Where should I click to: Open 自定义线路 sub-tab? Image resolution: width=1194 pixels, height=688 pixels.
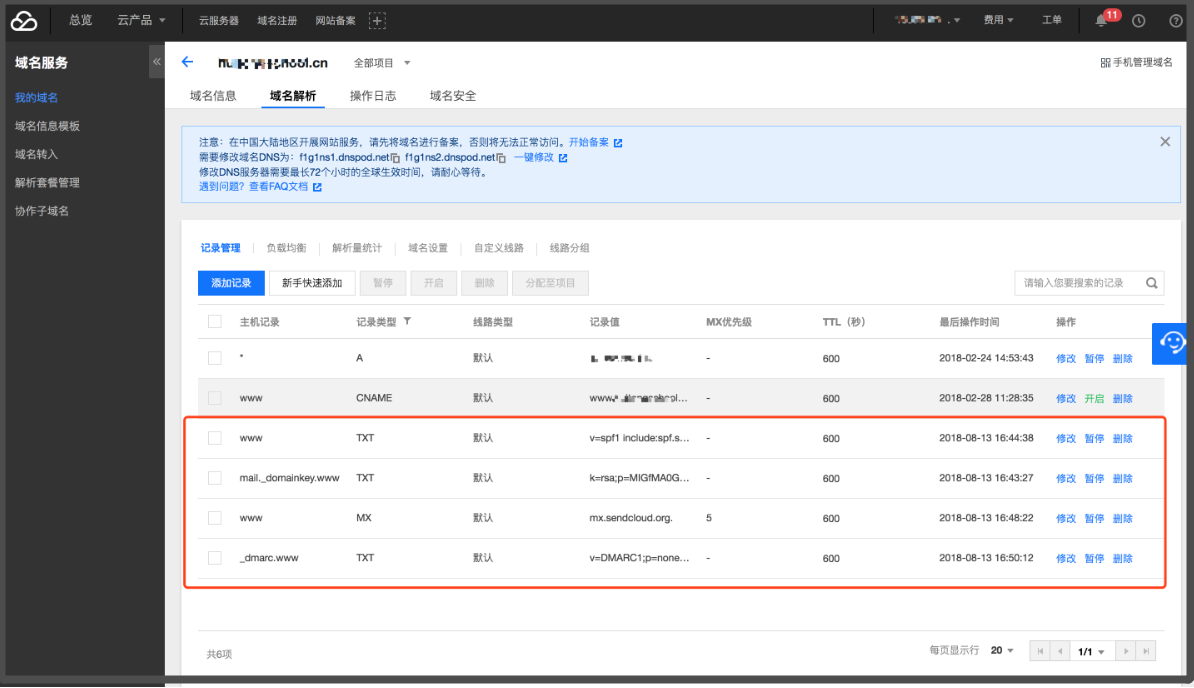pos(499,248)
